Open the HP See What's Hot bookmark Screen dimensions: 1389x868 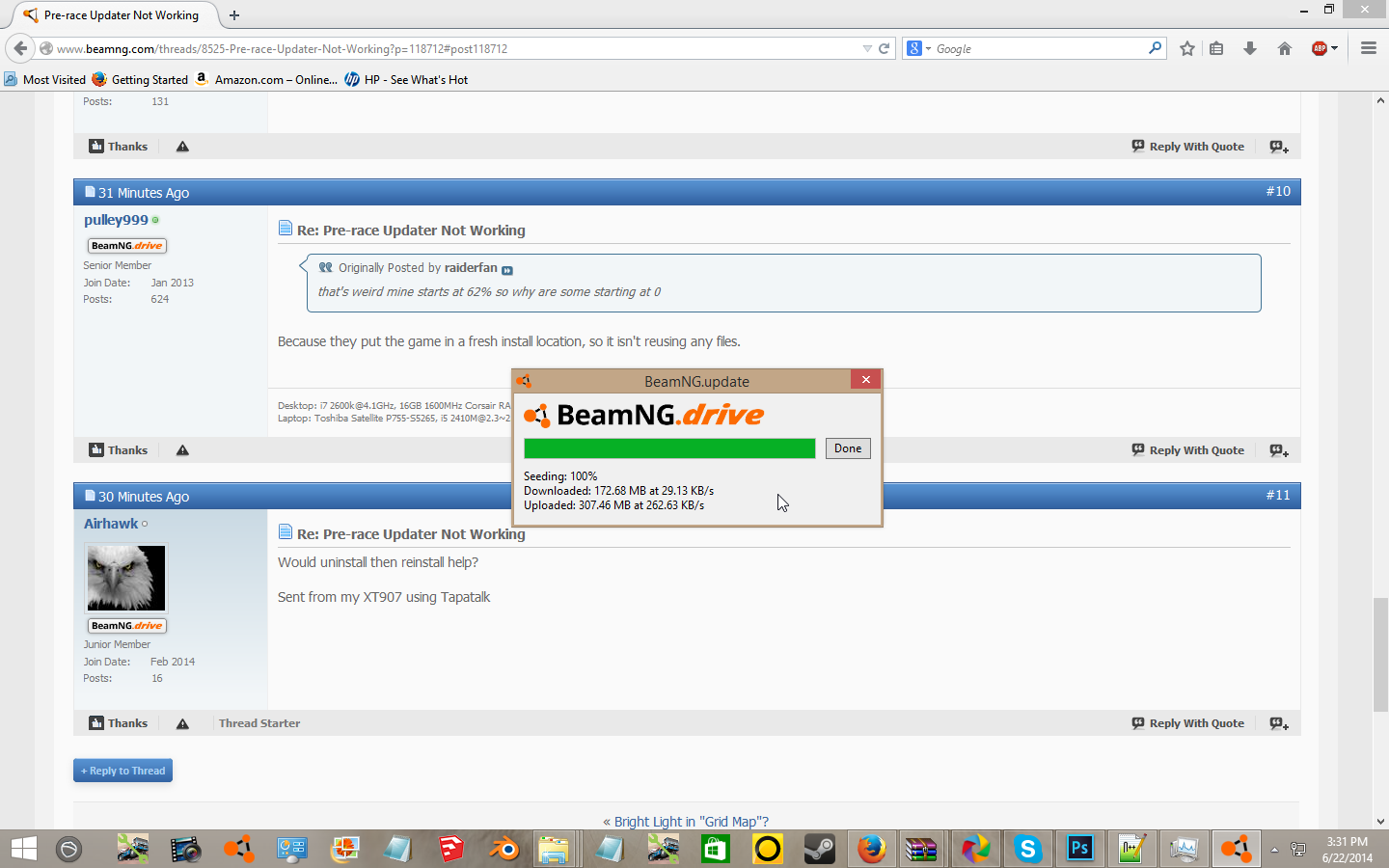pos(407,79)
